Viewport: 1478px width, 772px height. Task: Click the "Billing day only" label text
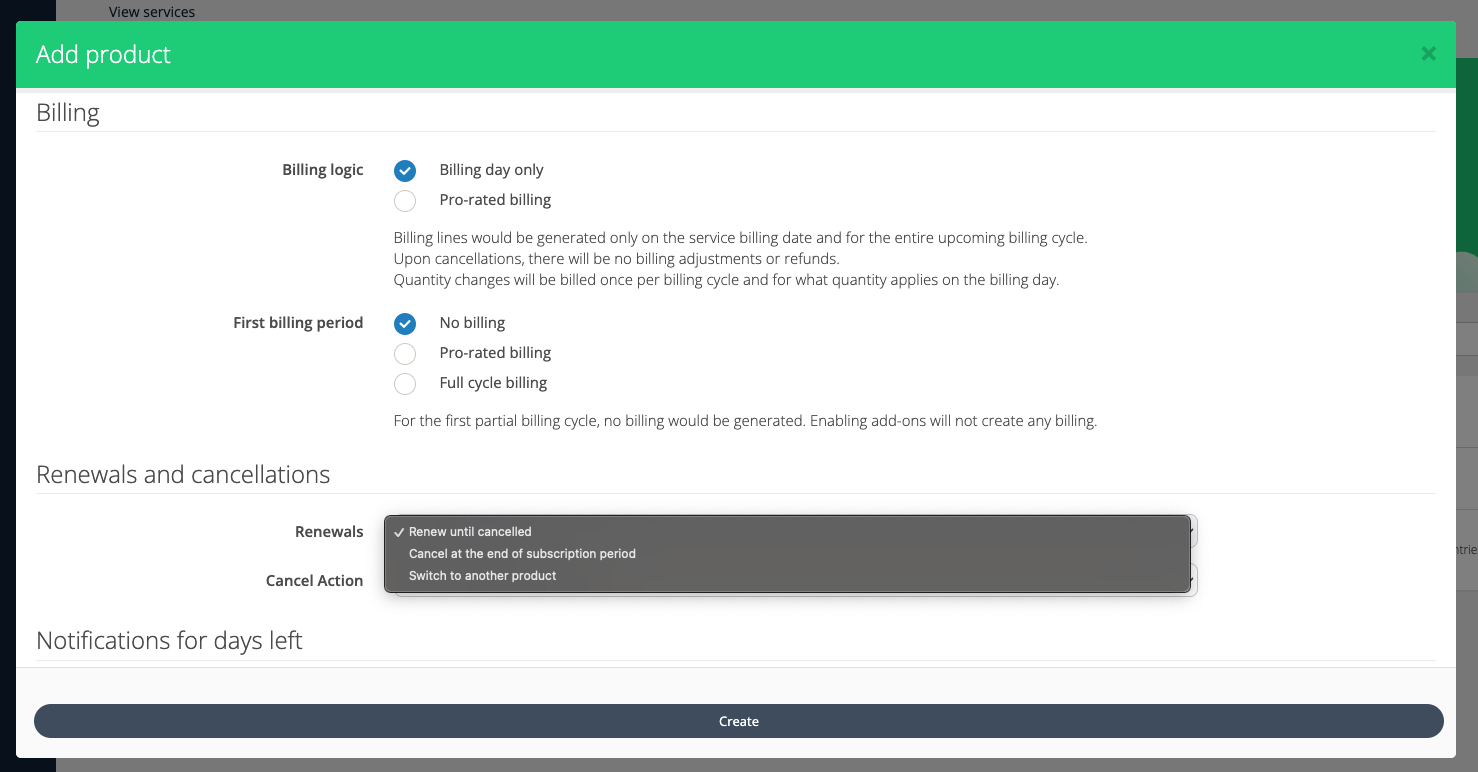point(491,170)
